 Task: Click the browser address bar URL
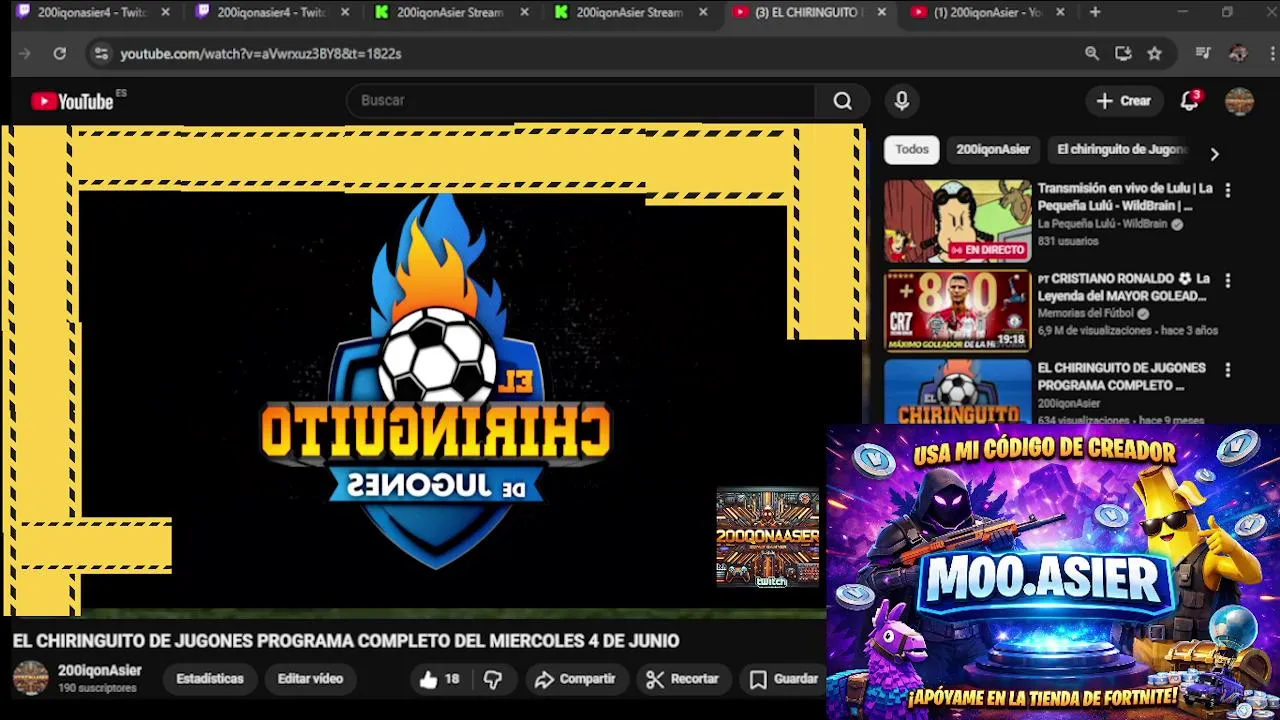261,54
